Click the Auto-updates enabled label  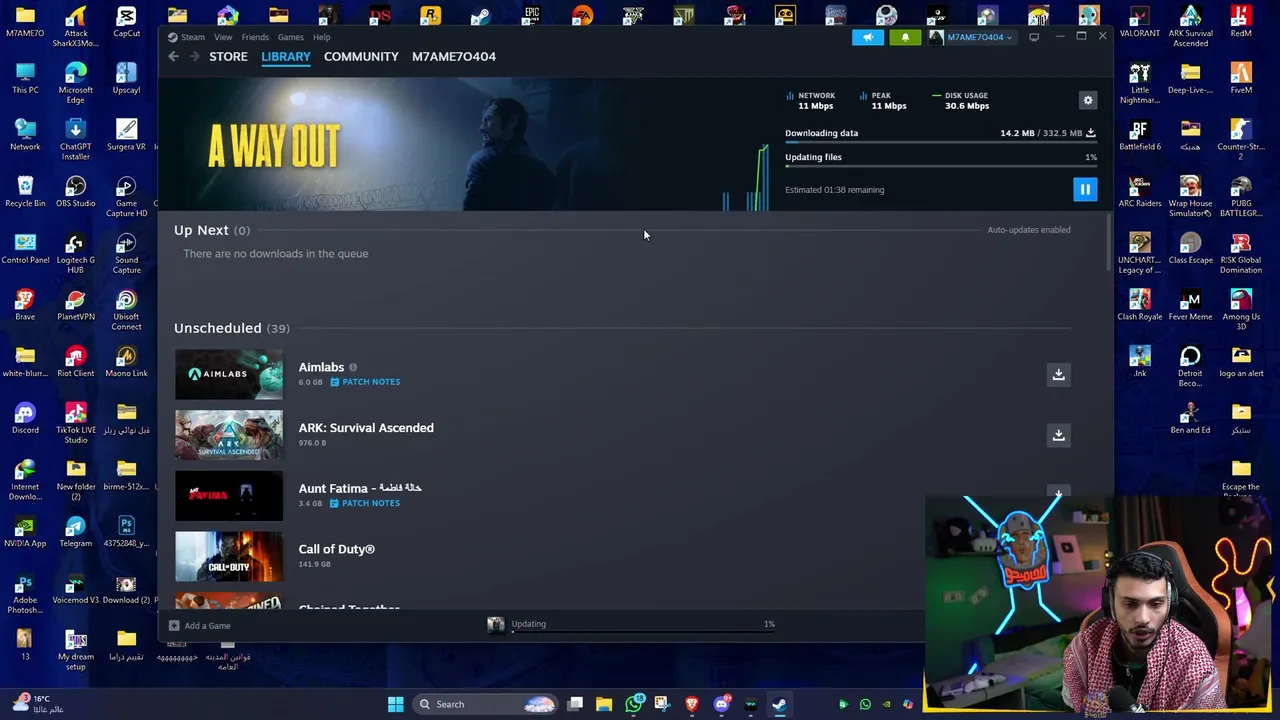click(x=1029, y=230)
